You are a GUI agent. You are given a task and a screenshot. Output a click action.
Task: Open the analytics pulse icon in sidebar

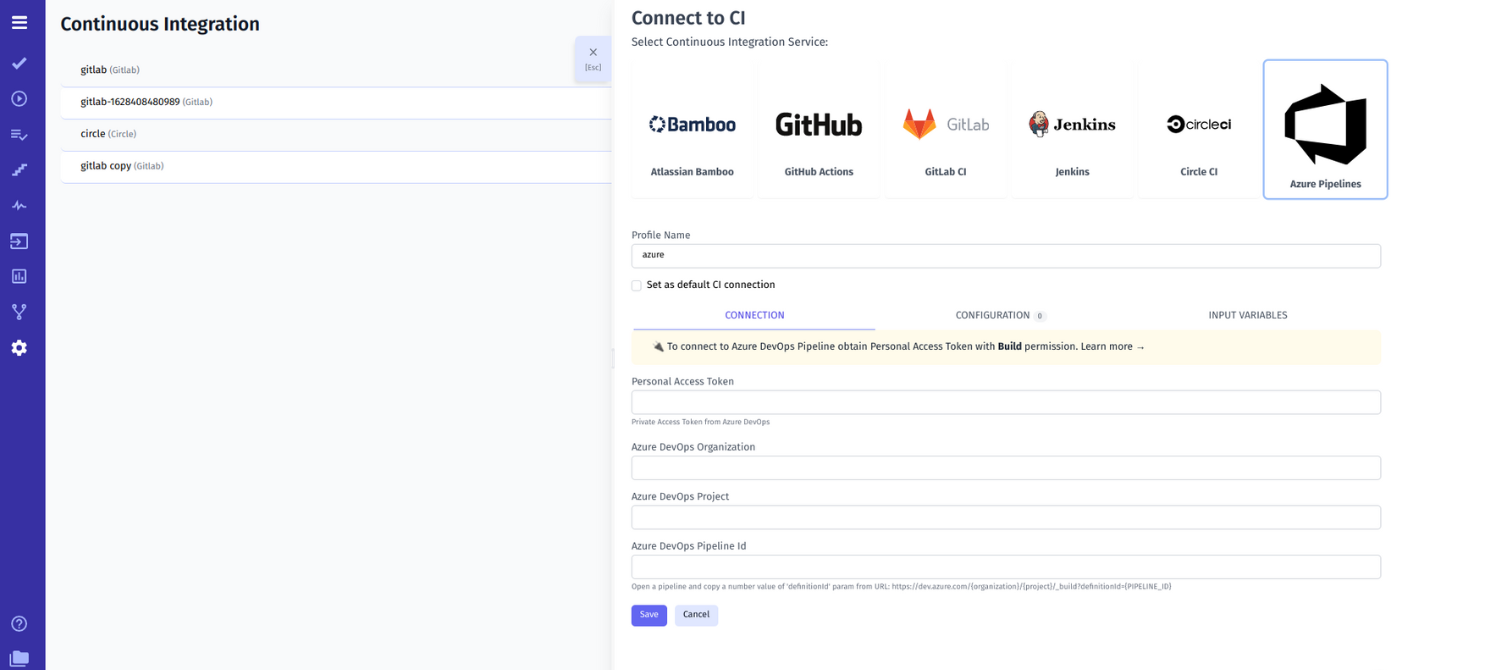(20, 205)
